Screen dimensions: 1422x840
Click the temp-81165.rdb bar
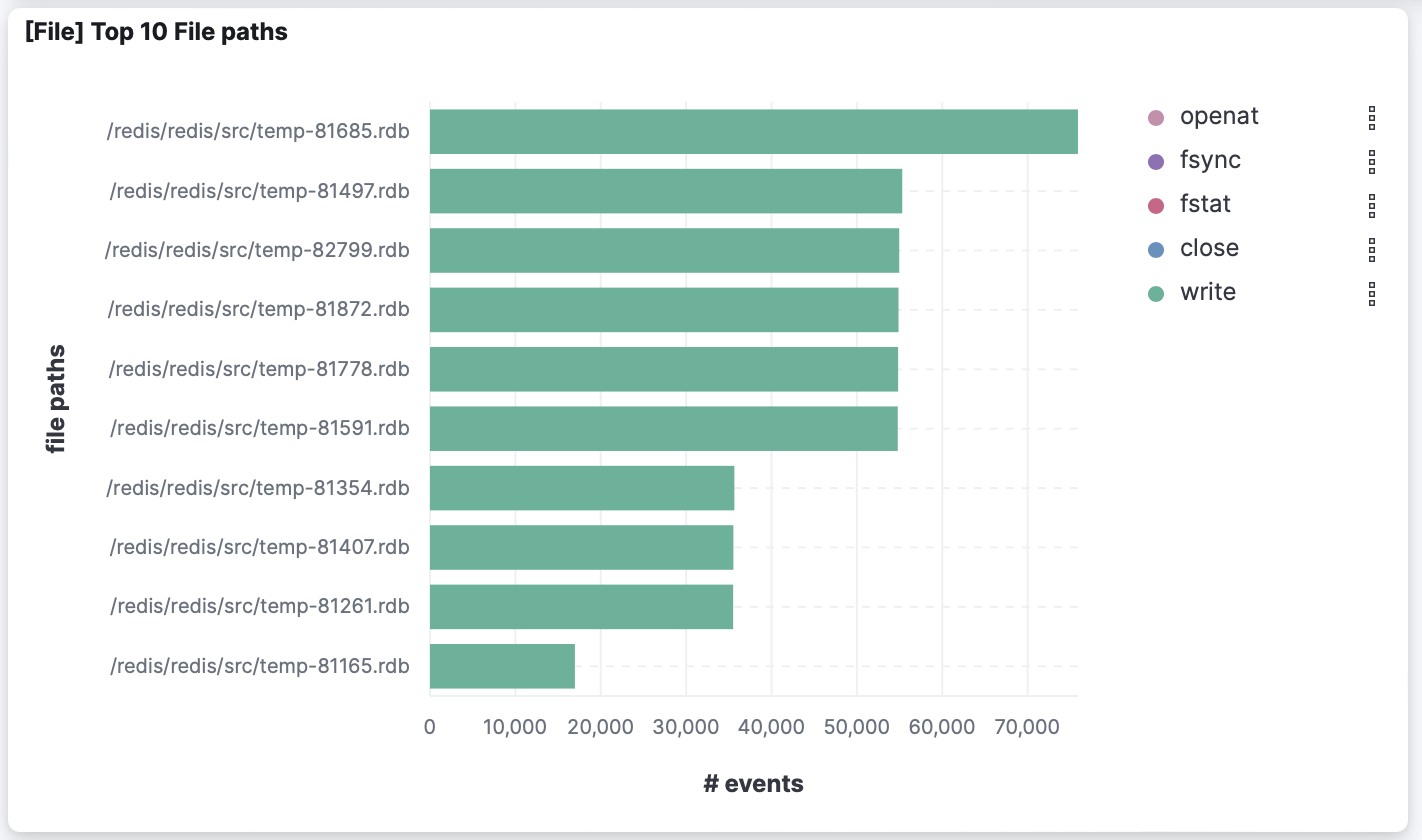point(502,666)
